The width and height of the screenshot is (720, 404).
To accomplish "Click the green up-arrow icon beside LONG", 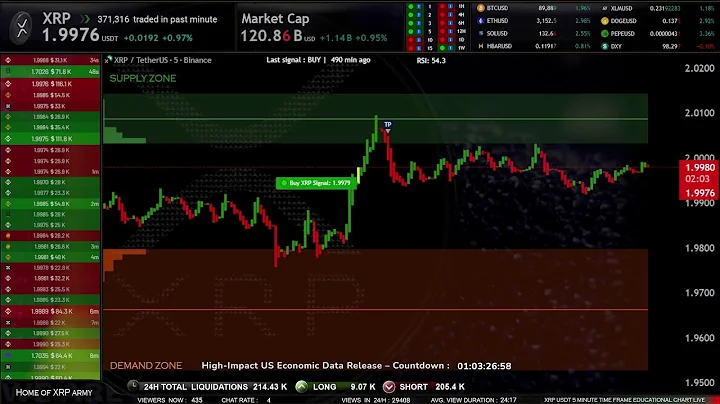I will point(302,387).
